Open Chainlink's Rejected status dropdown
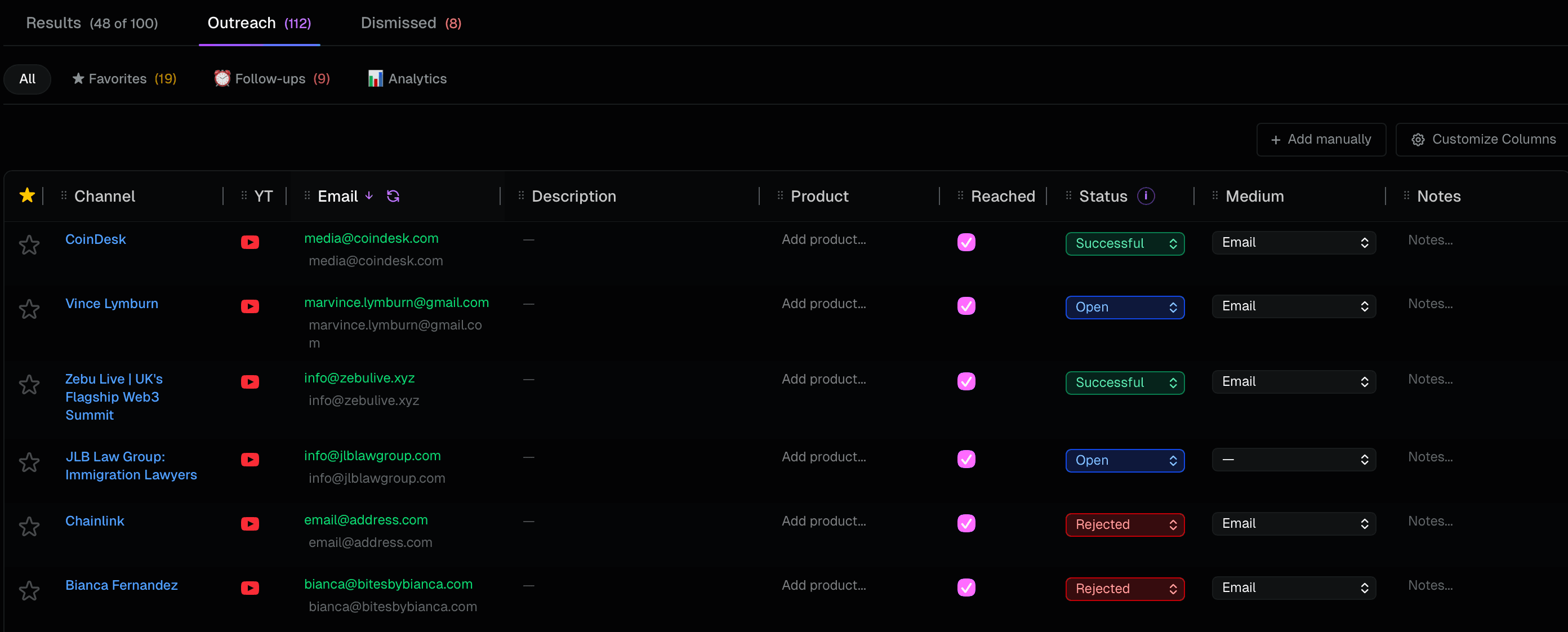1568x632 pixels. 1125,525
